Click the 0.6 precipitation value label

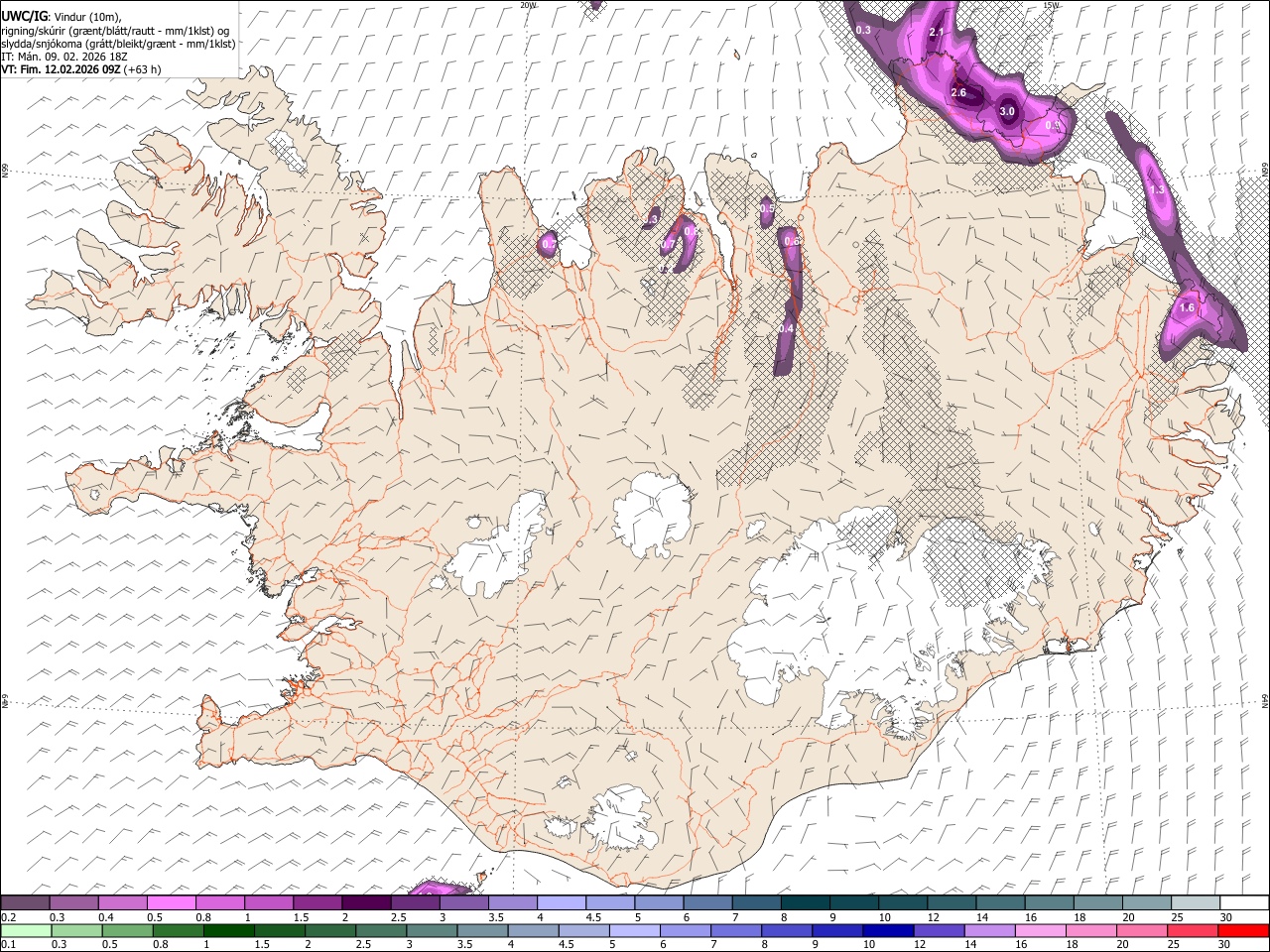tap(792, 241)
